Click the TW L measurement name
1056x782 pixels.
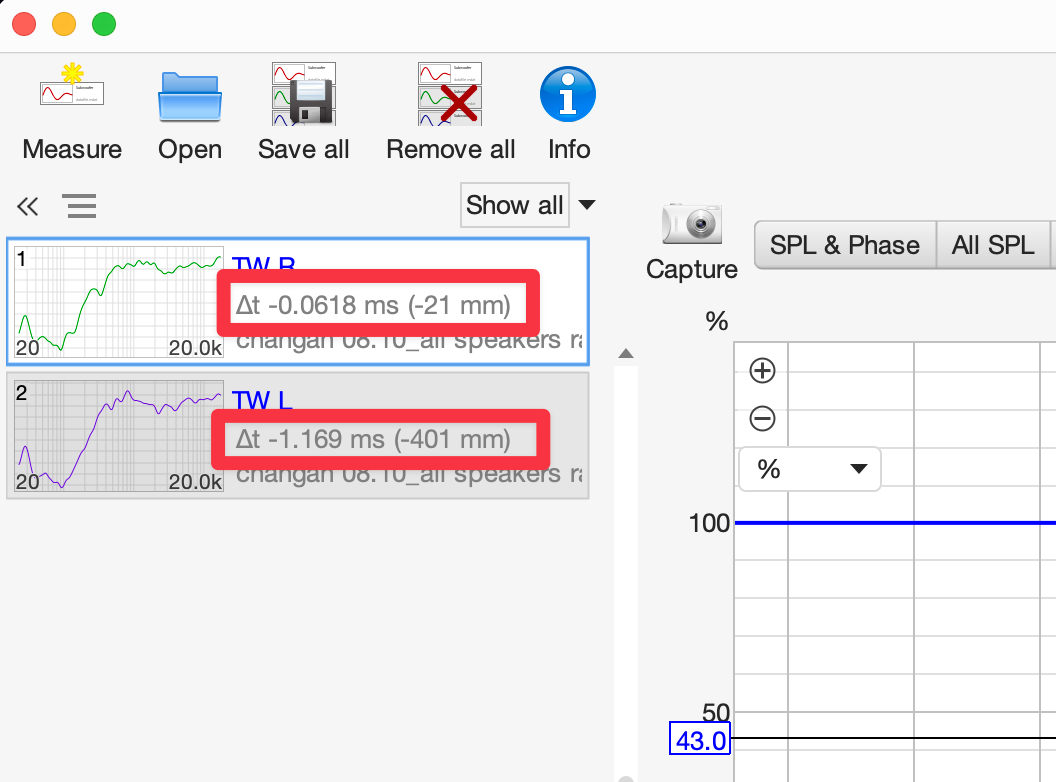(262, 402)
